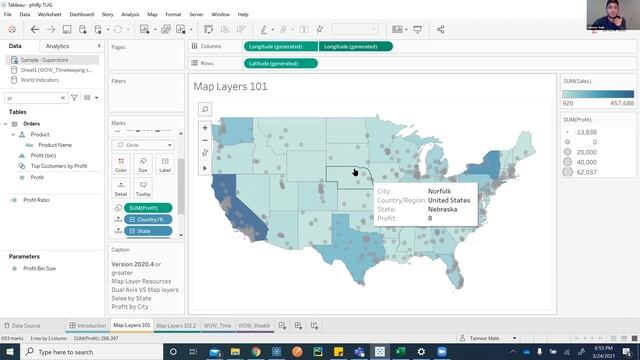The width and height of the screenshot is (640, 360).
Task: Switch to the Introduction sheet tab
Action: (87, 325)
